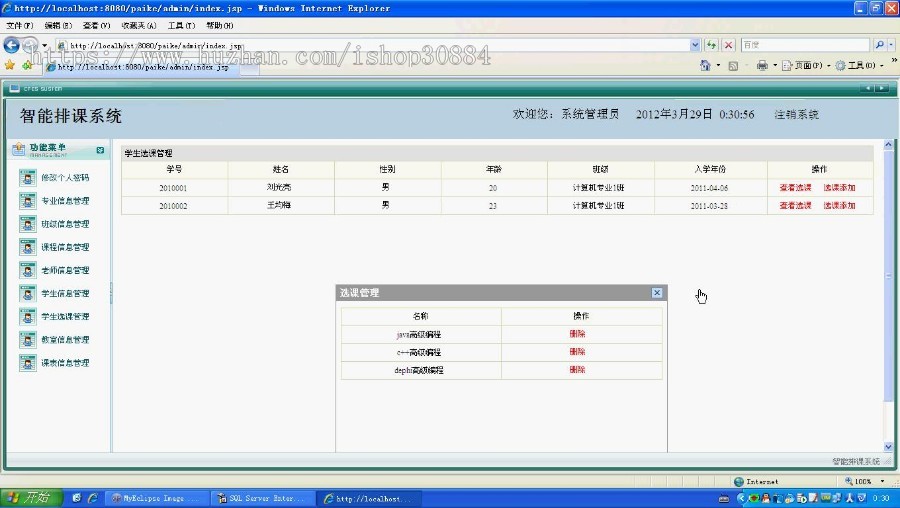Click the icon beside 学生信息管理
The width and height of the screenshot is (900, 508).
[x=27, y=293]
